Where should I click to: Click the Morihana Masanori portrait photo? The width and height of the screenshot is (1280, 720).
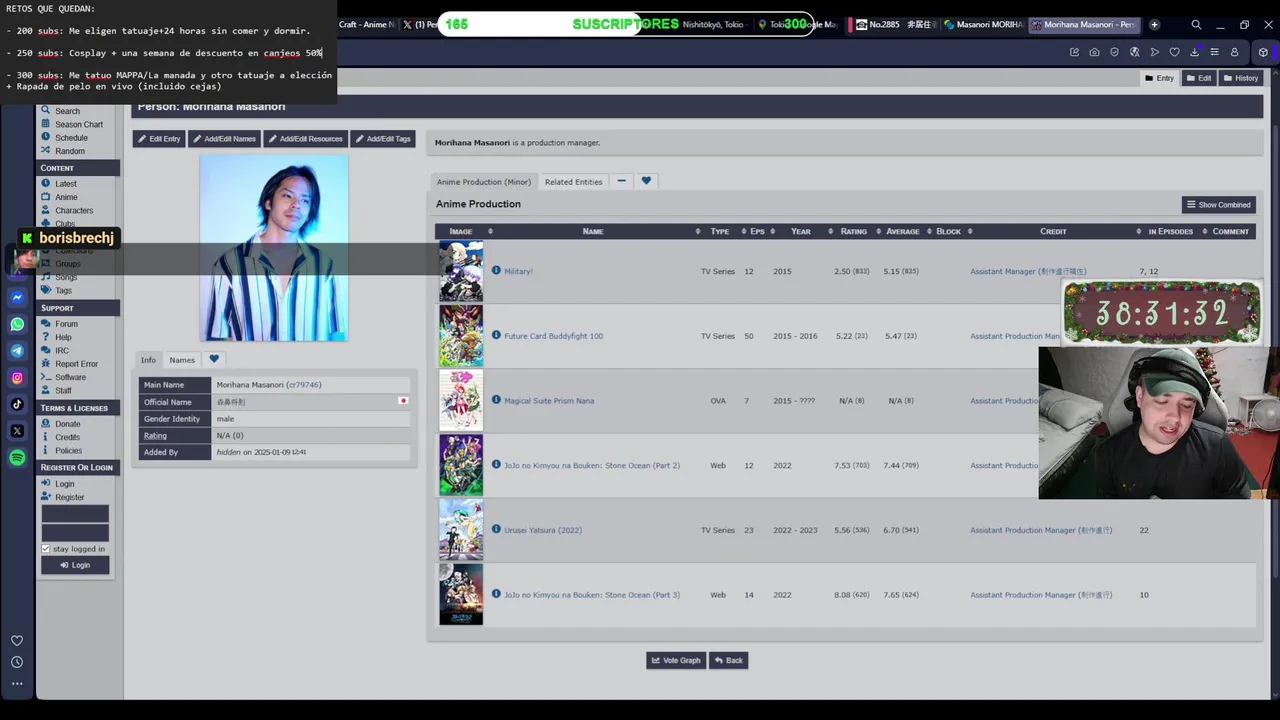(x=274, y=248)
